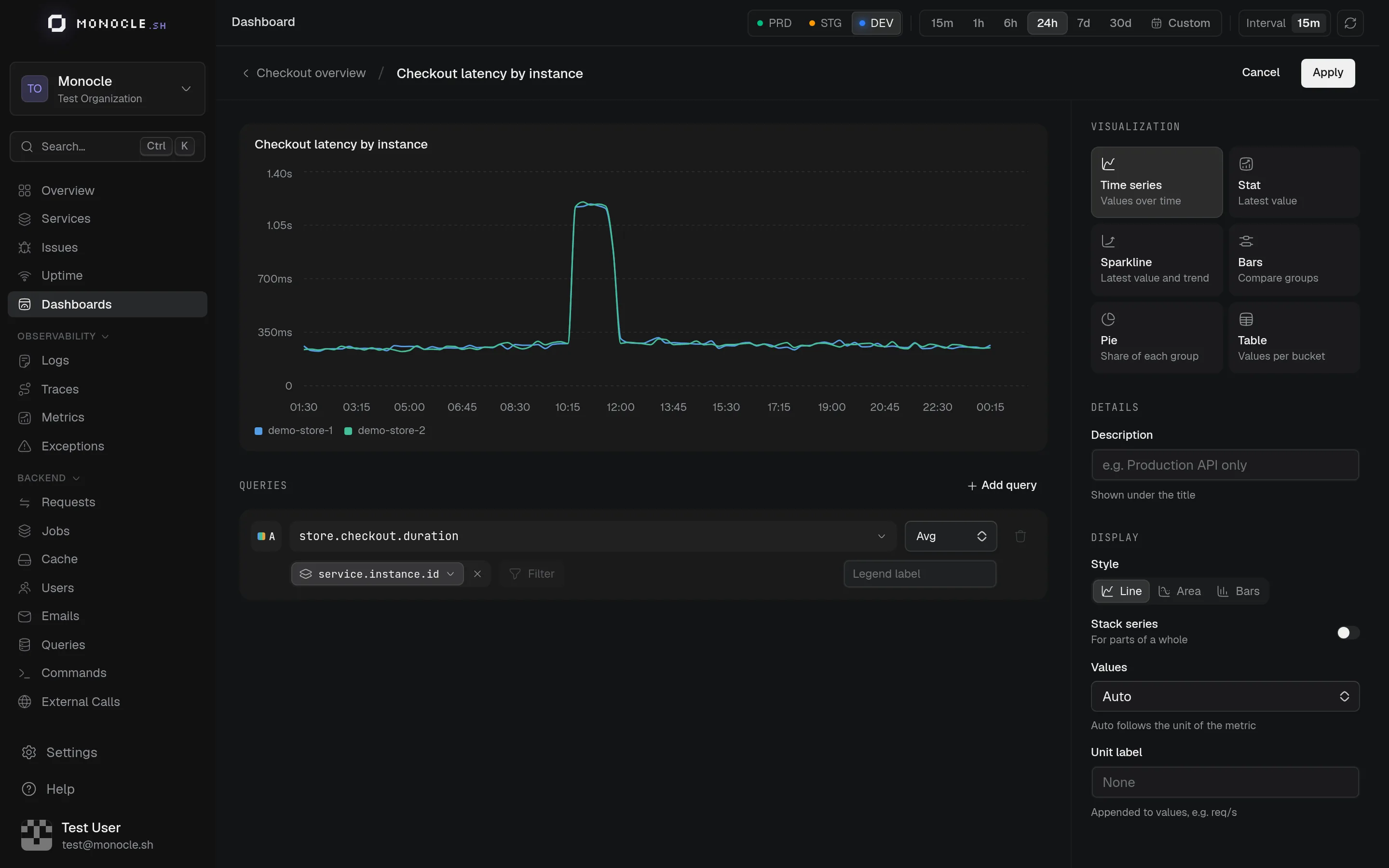
Task: Switch environment to STG
Action: pyautogui.click(x=825, y=23)
